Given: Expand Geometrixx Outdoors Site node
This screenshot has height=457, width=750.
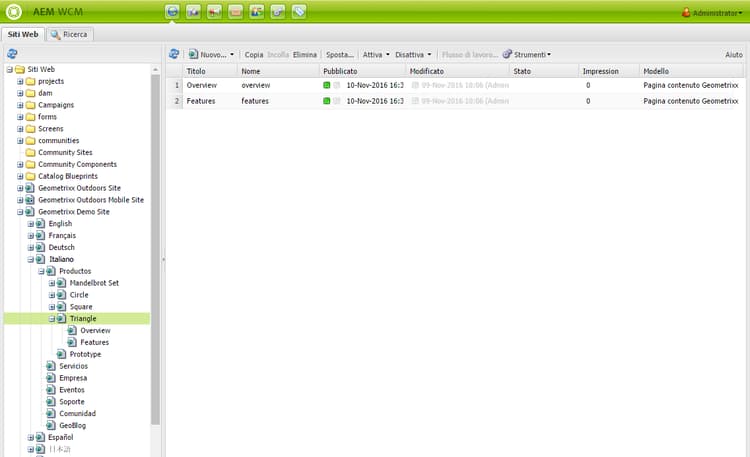Looking at the screenshot, I should click(x=20, y=188).
